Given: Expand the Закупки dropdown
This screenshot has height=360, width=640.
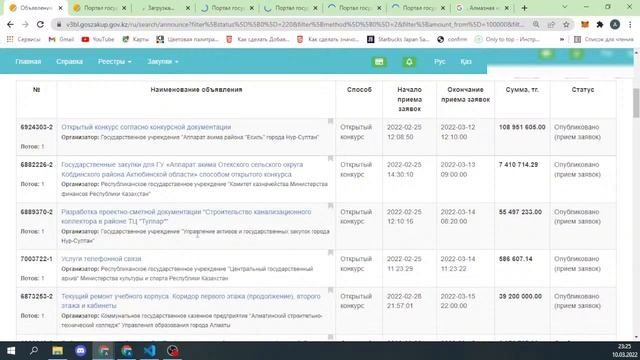Looking at the screenshot, I should point(163,62).
